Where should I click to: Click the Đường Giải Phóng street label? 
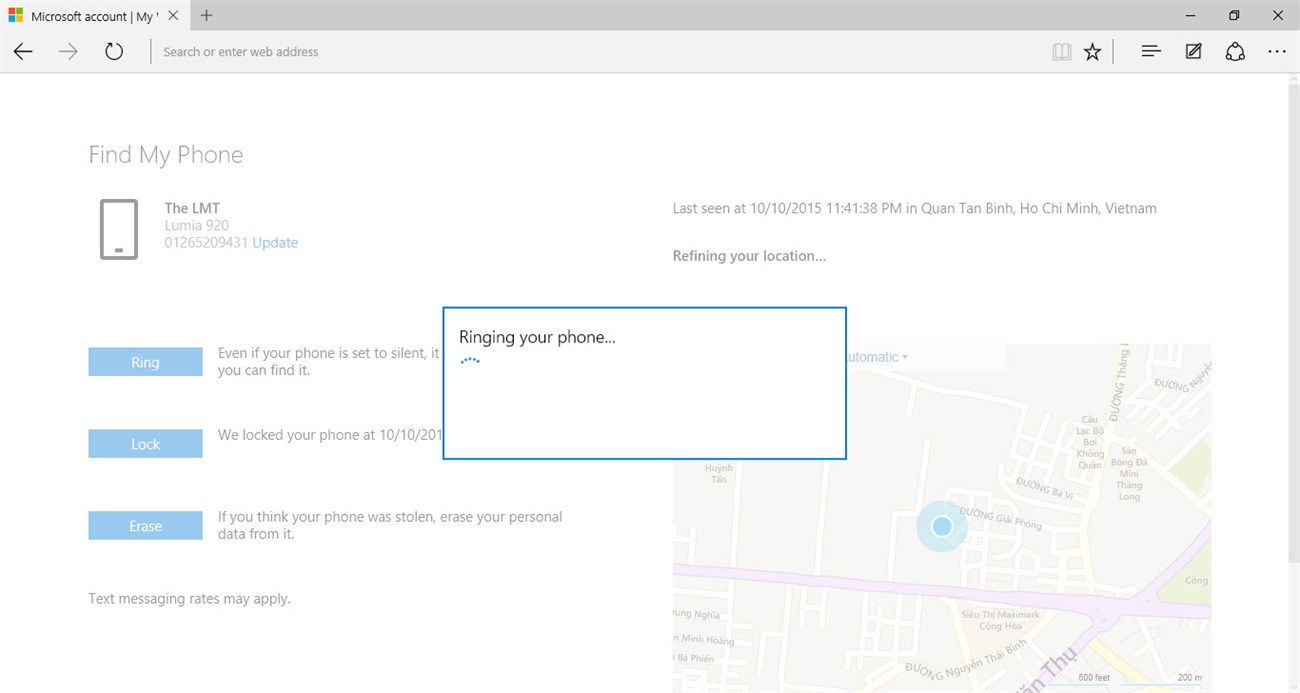pyautogui.click(x=1000, y=518)
